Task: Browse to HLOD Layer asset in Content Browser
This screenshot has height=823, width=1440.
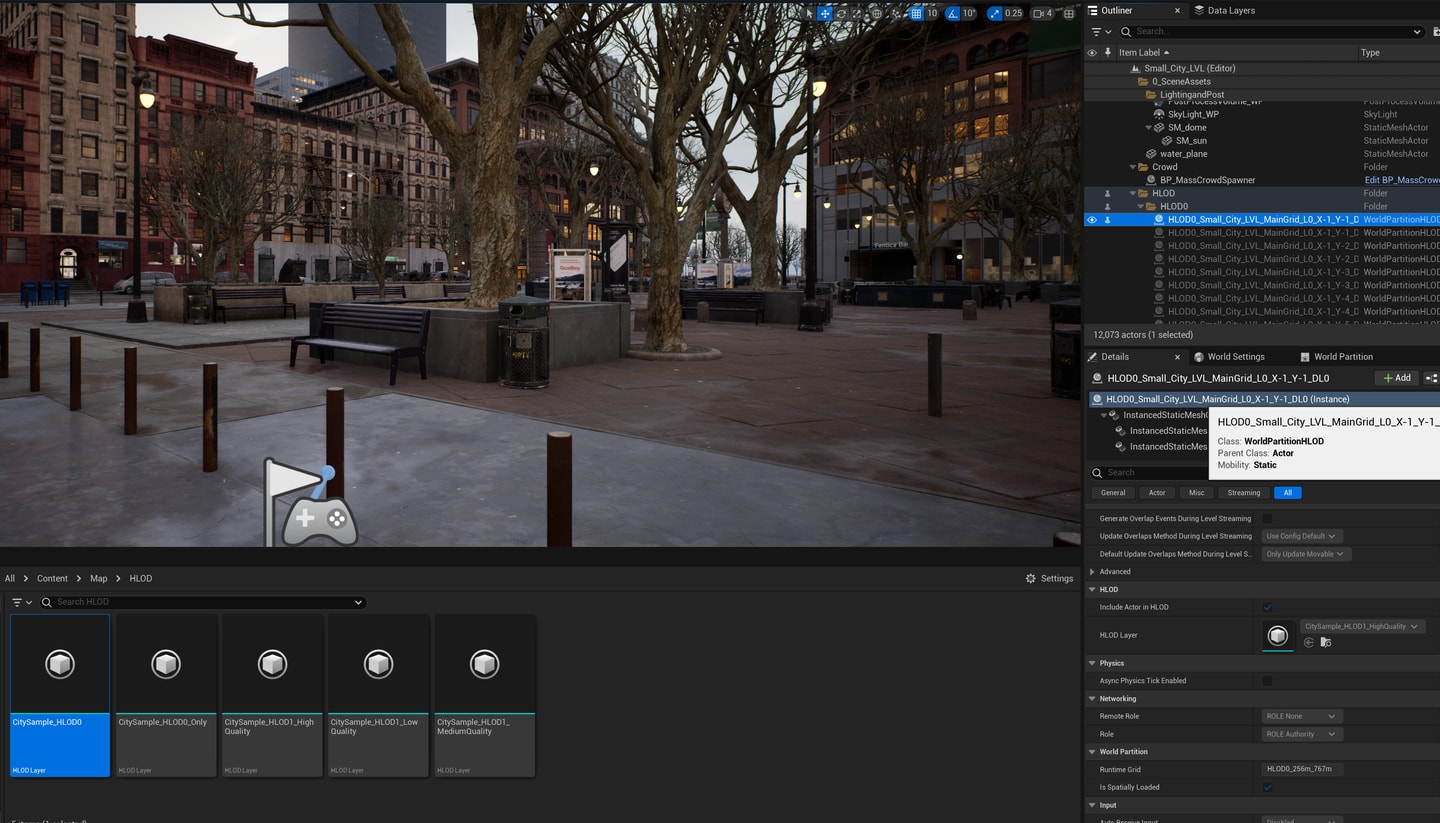Action: pyautogui.click(x=1325, y=642)
